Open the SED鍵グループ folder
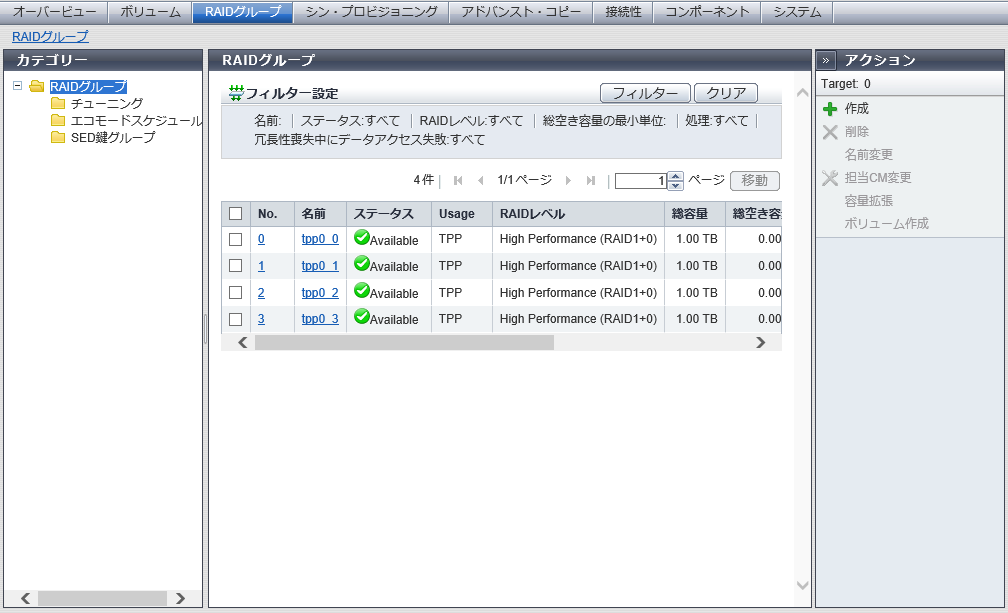1008x613 pixels. click(x=112, y=138)
